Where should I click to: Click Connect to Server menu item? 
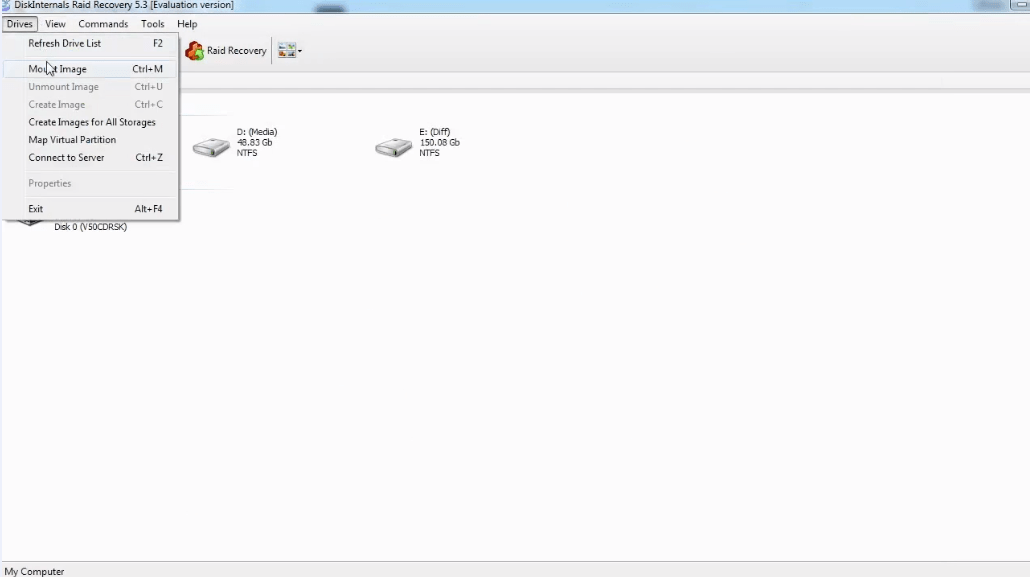66,158
